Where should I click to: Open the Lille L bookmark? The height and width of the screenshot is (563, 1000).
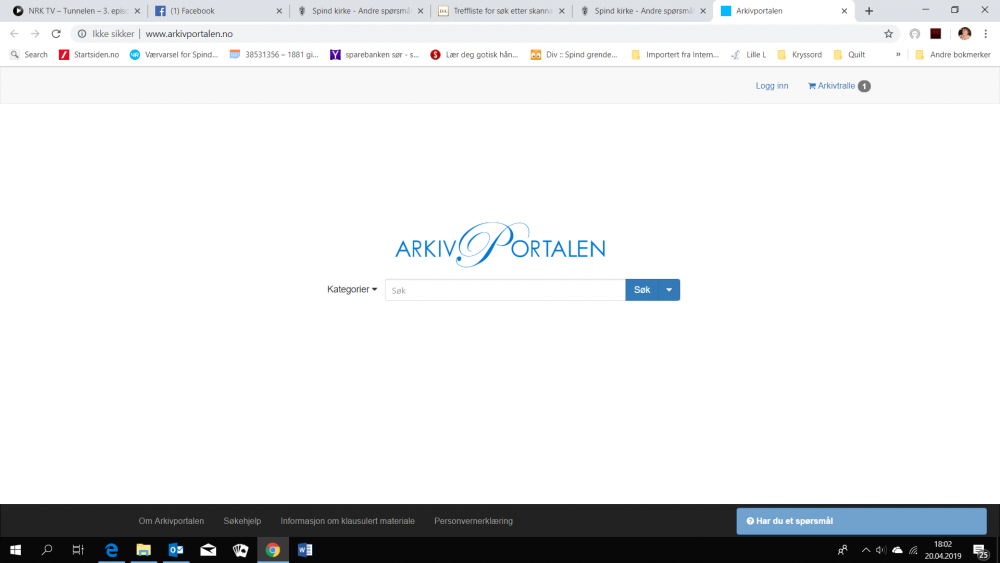pos(749,55)
